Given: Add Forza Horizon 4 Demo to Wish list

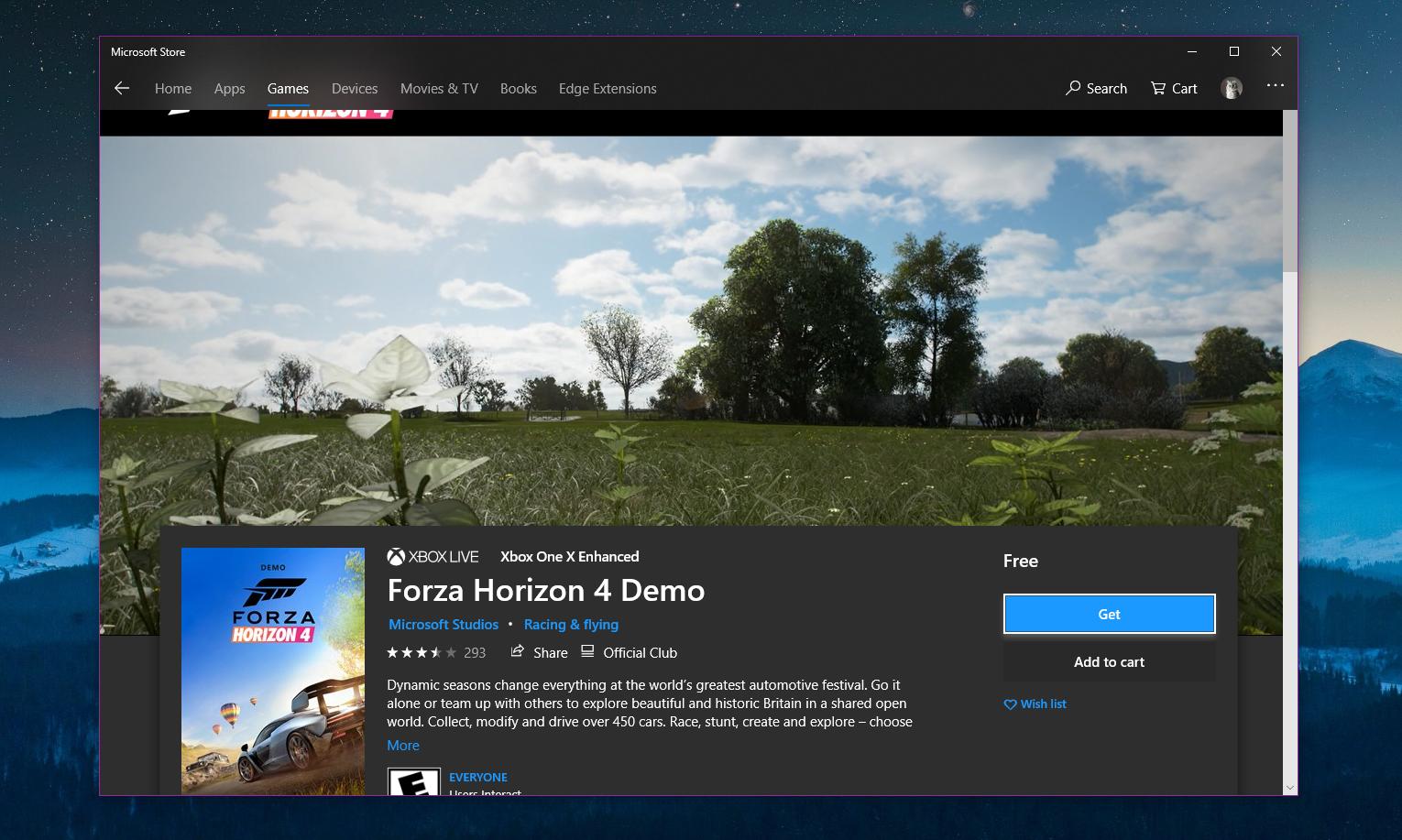Looking at the screenshot, I should coord(1035,704).
